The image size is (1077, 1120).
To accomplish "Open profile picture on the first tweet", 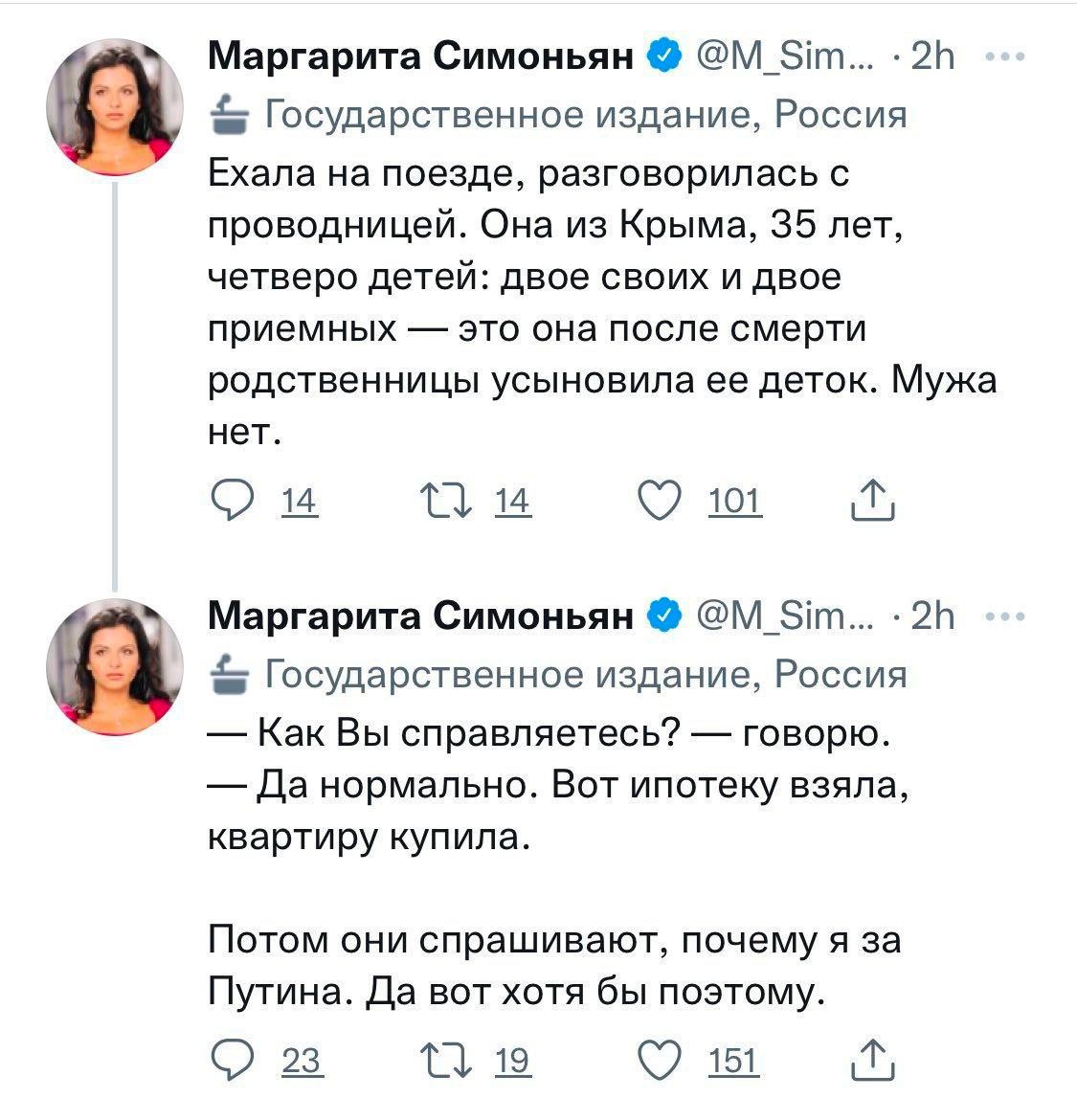I will point(114,107).
